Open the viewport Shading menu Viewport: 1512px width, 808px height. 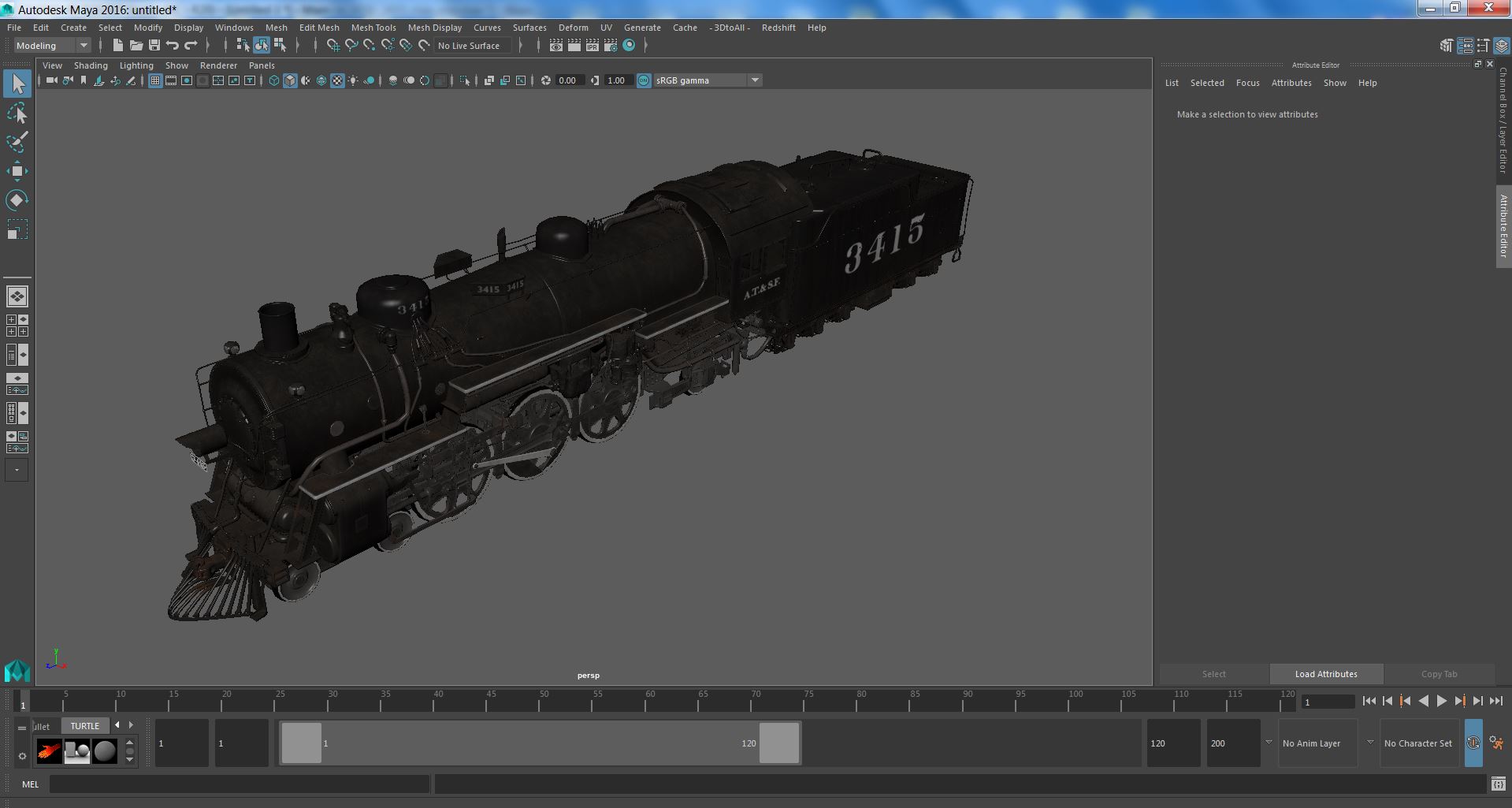click(x=91, y=65)
